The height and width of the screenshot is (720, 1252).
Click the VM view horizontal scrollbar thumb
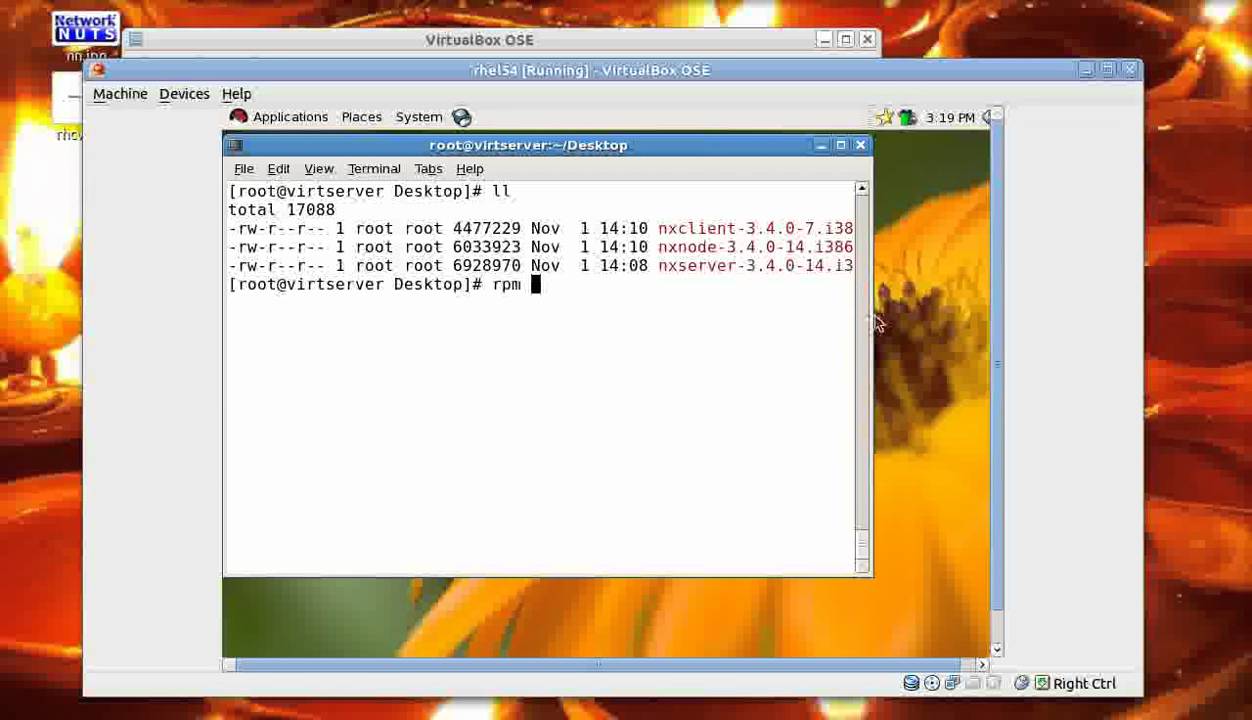click(598, 665)
